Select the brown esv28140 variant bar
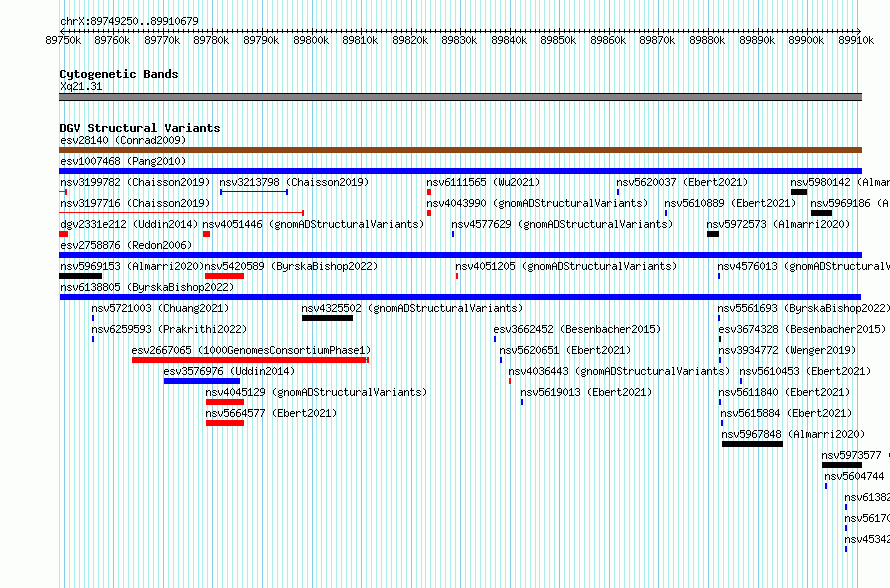Image resolution: width=890 pixels, height=588 pixels. coord(460,150)
